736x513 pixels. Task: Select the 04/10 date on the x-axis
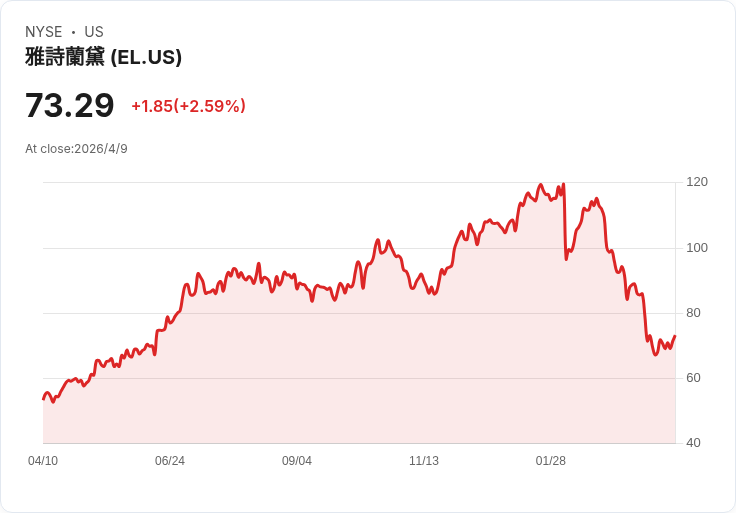coord(43,461)
